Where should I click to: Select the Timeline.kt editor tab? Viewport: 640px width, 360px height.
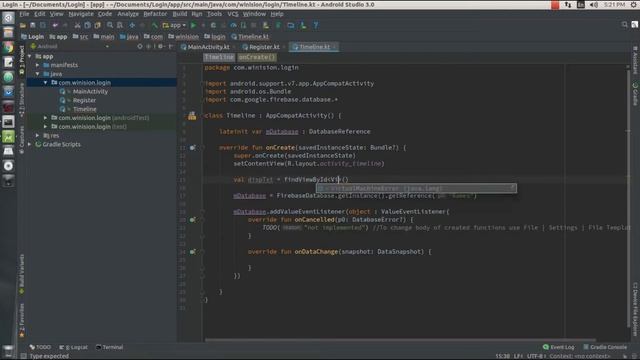pyautogui.click(x=313, y=47)
